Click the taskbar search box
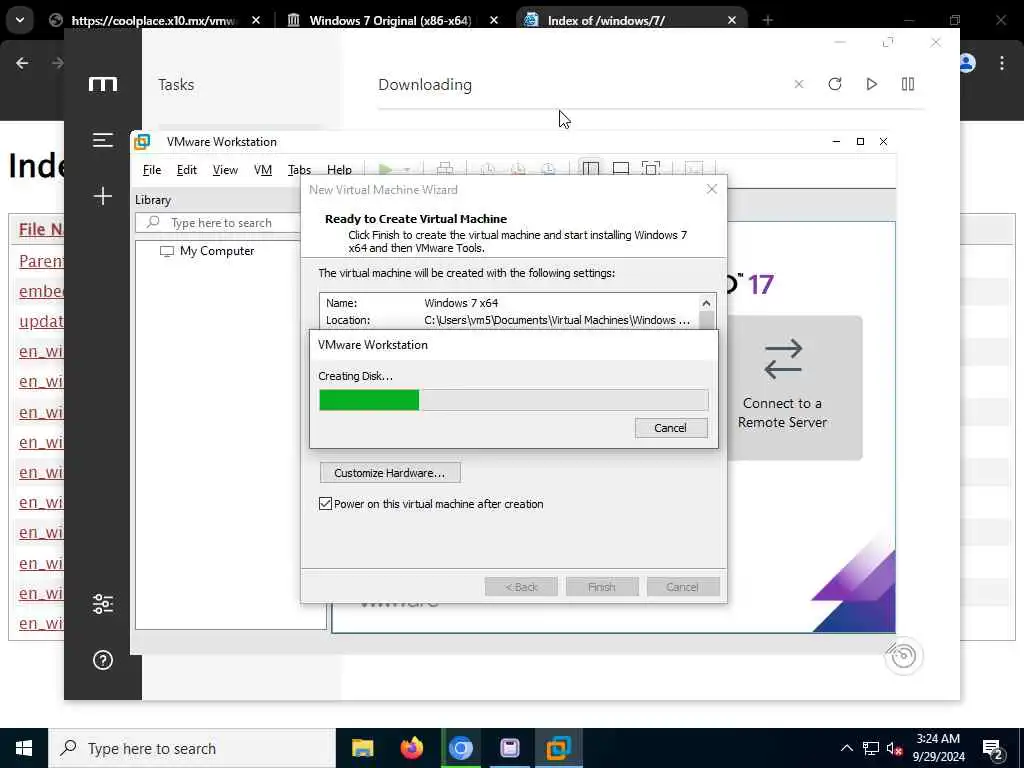 [192, 748]
